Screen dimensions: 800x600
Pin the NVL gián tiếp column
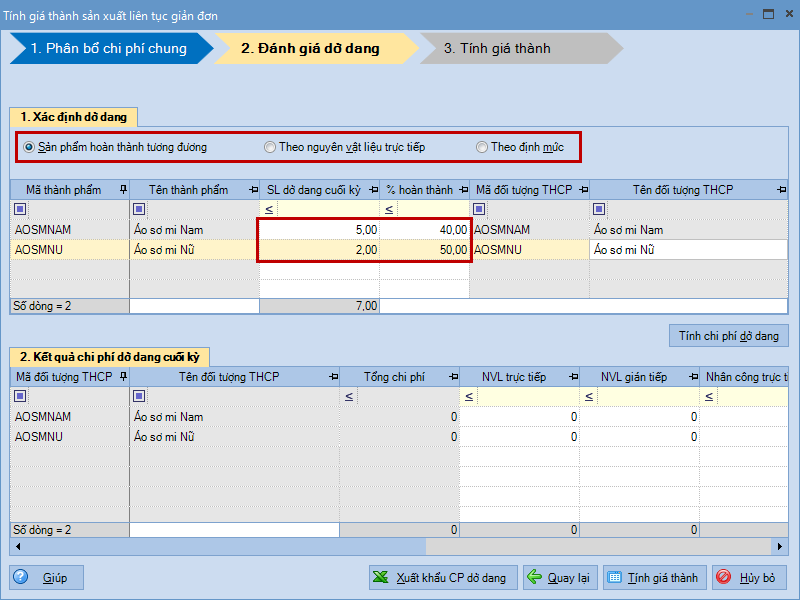pyautogui.click(x=693, y=377)
